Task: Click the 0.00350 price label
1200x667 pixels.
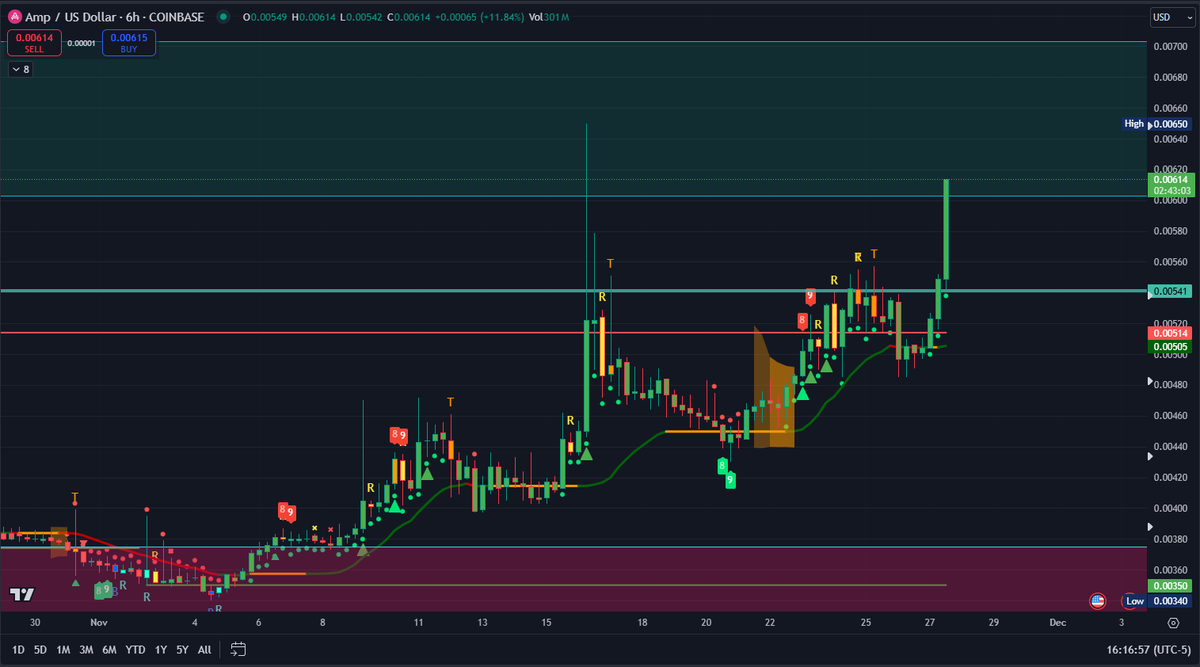Action: click(1168, 585)
